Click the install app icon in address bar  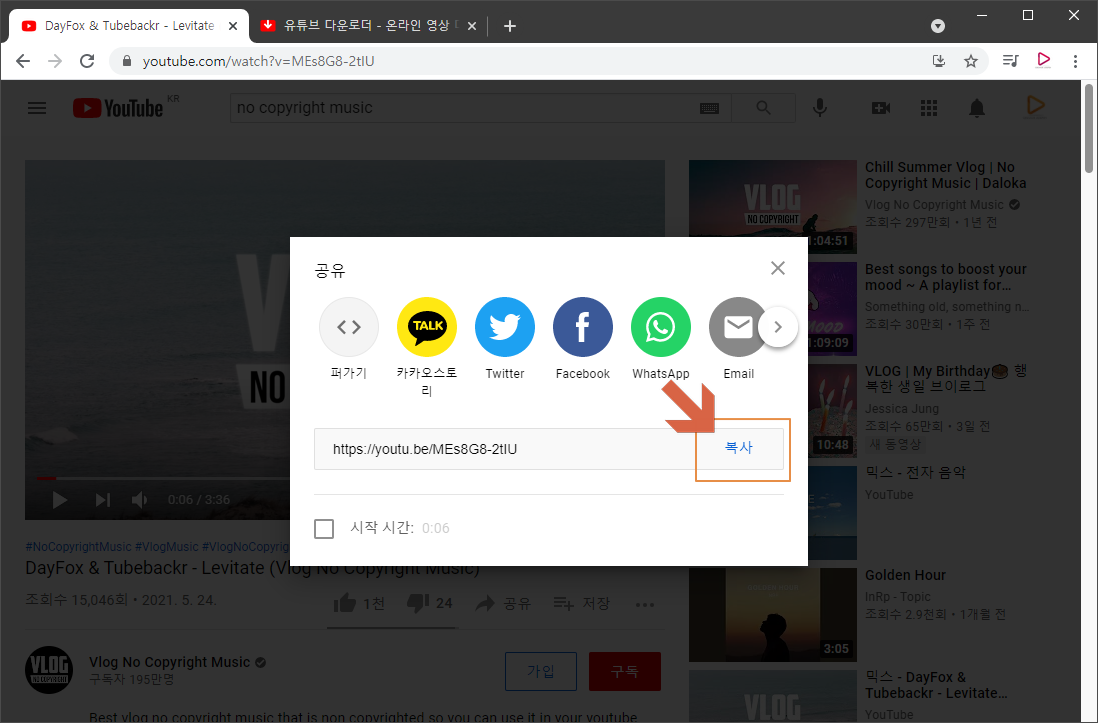[x=939, y=61]
